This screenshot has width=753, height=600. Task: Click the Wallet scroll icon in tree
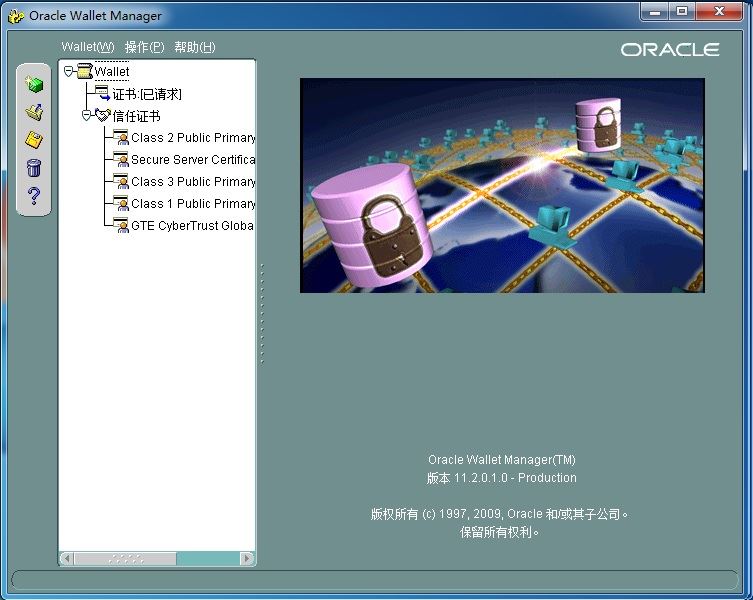pos(85,71)
